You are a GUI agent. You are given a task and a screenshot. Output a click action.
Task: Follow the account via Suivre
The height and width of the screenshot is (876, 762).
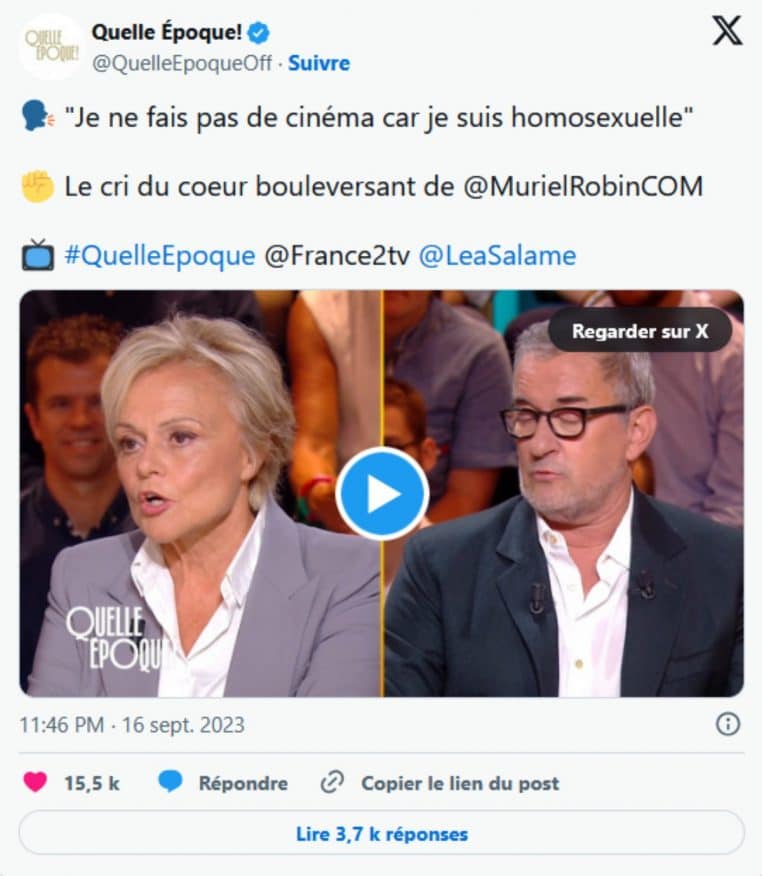[318, 63]
